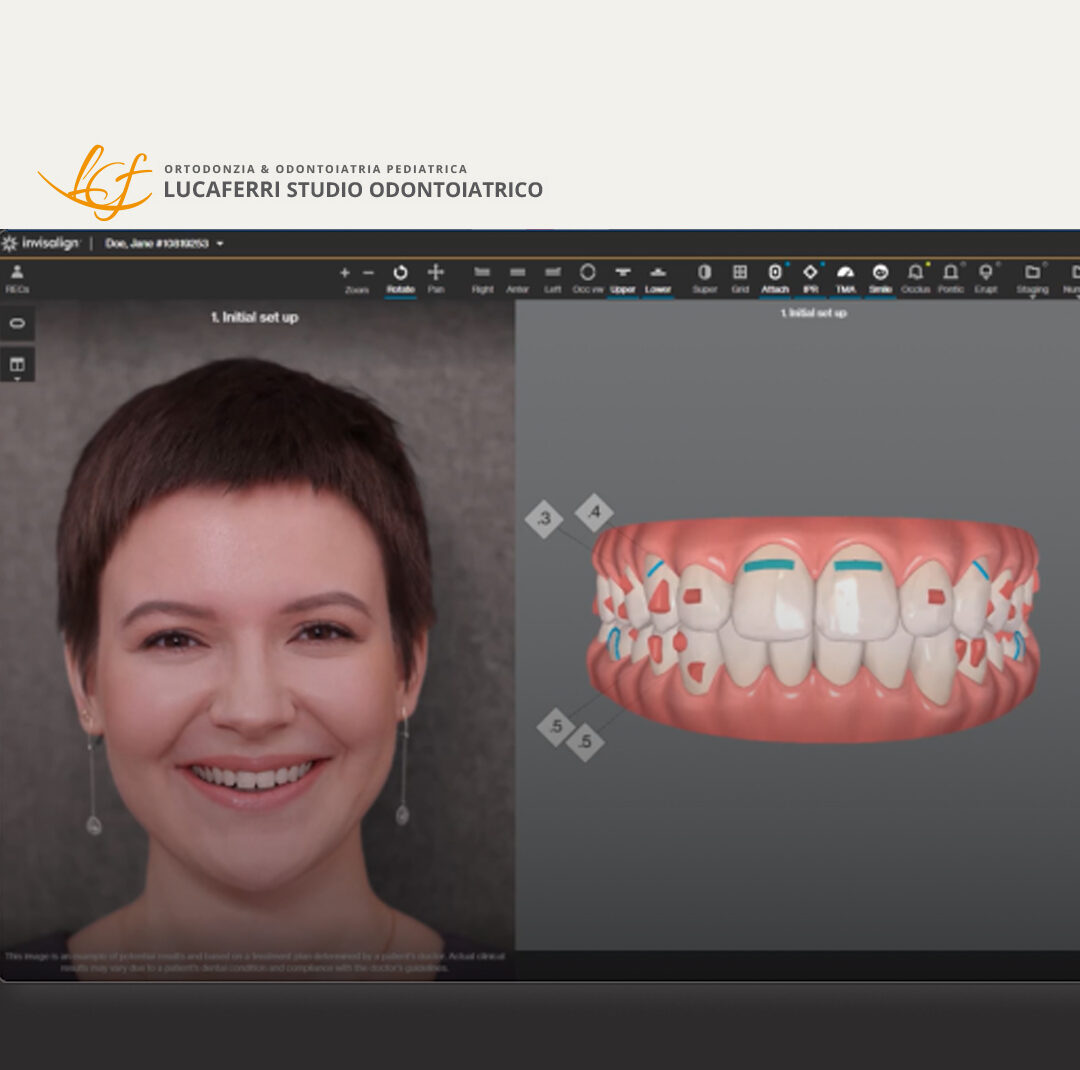Toggle the Grid overlay
The image size is (1080, 1070).
pos(740,273)
